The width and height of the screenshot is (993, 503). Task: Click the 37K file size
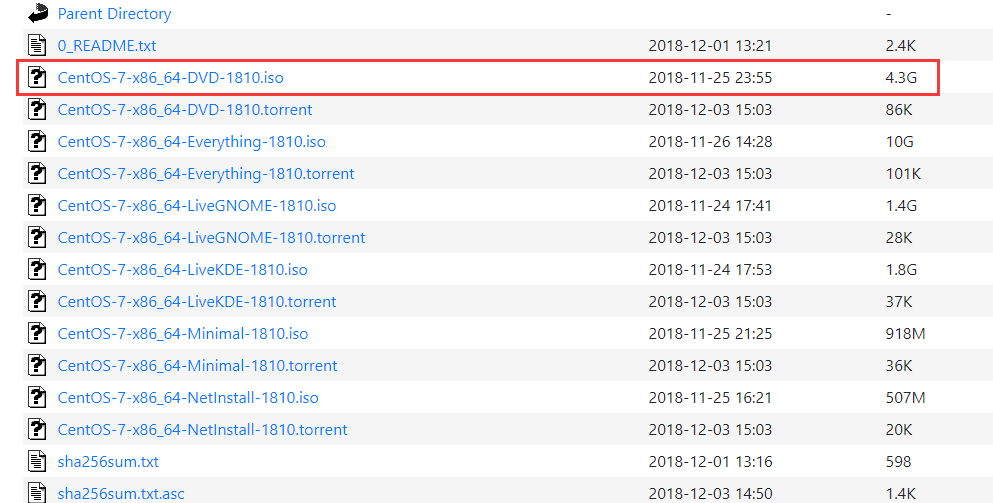pos(899,302)
